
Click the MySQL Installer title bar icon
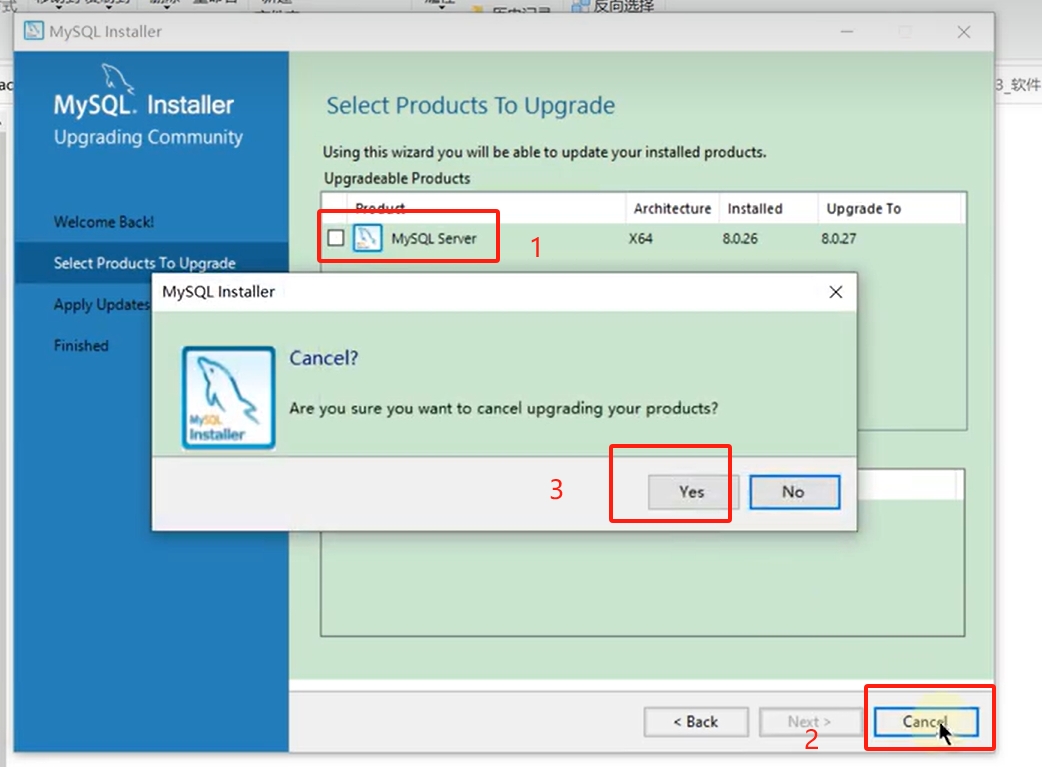click(34, 31)
